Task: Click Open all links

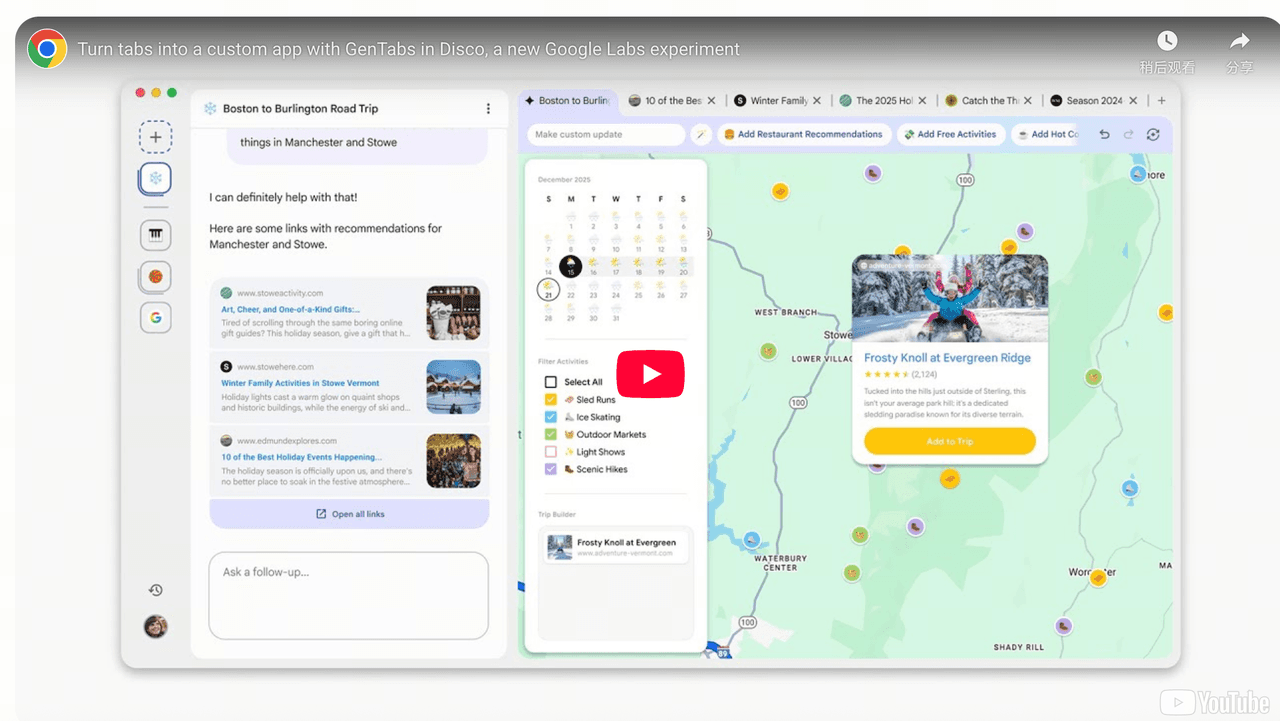Action: (x=349, y=514)
